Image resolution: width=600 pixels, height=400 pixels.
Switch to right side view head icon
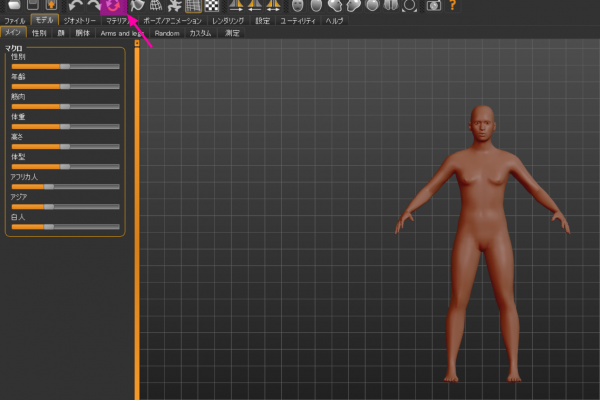[x=335, y=5]
